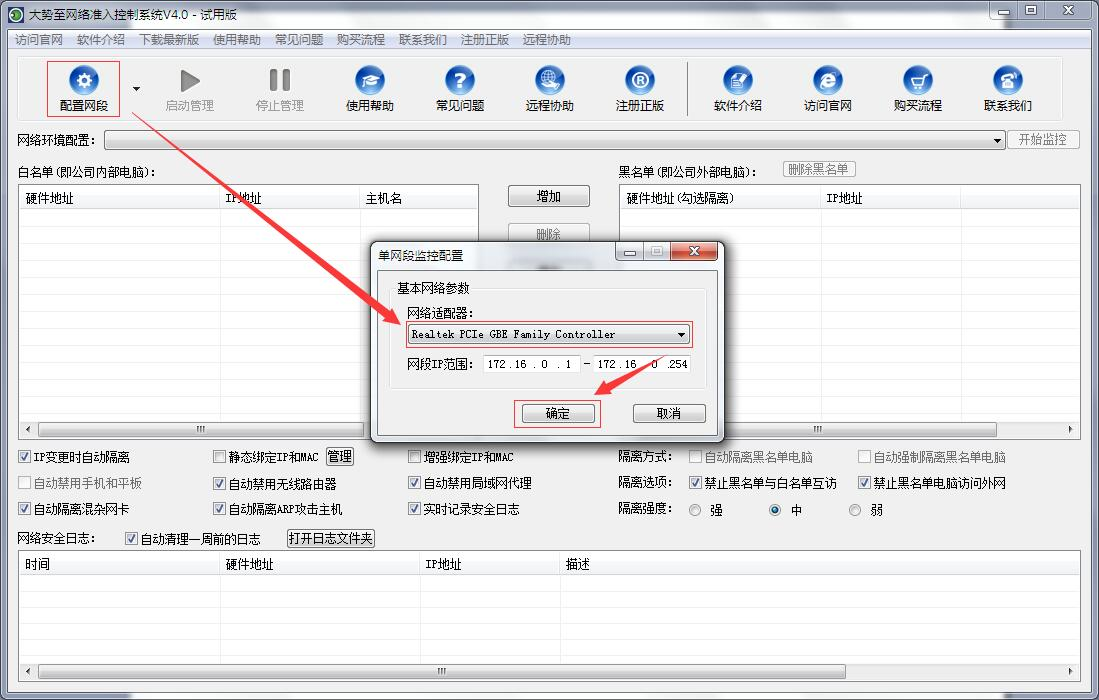Viewport: 1099px width, 700px height.
Task: Open the 购买流程 menu item
Action: [361, 40]
